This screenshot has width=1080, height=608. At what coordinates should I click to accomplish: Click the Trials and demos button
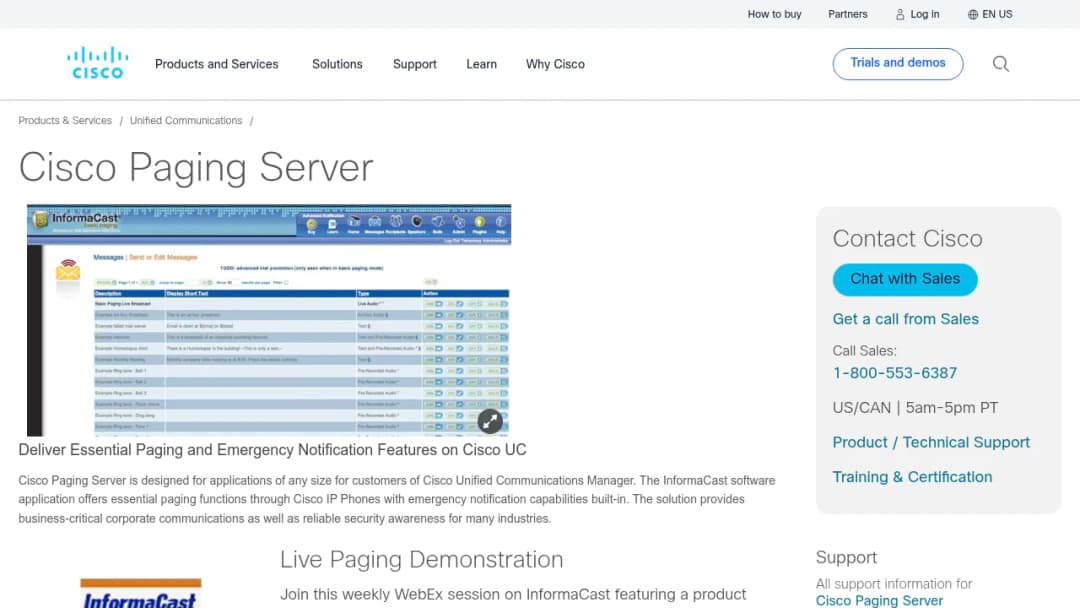[897, 63]
